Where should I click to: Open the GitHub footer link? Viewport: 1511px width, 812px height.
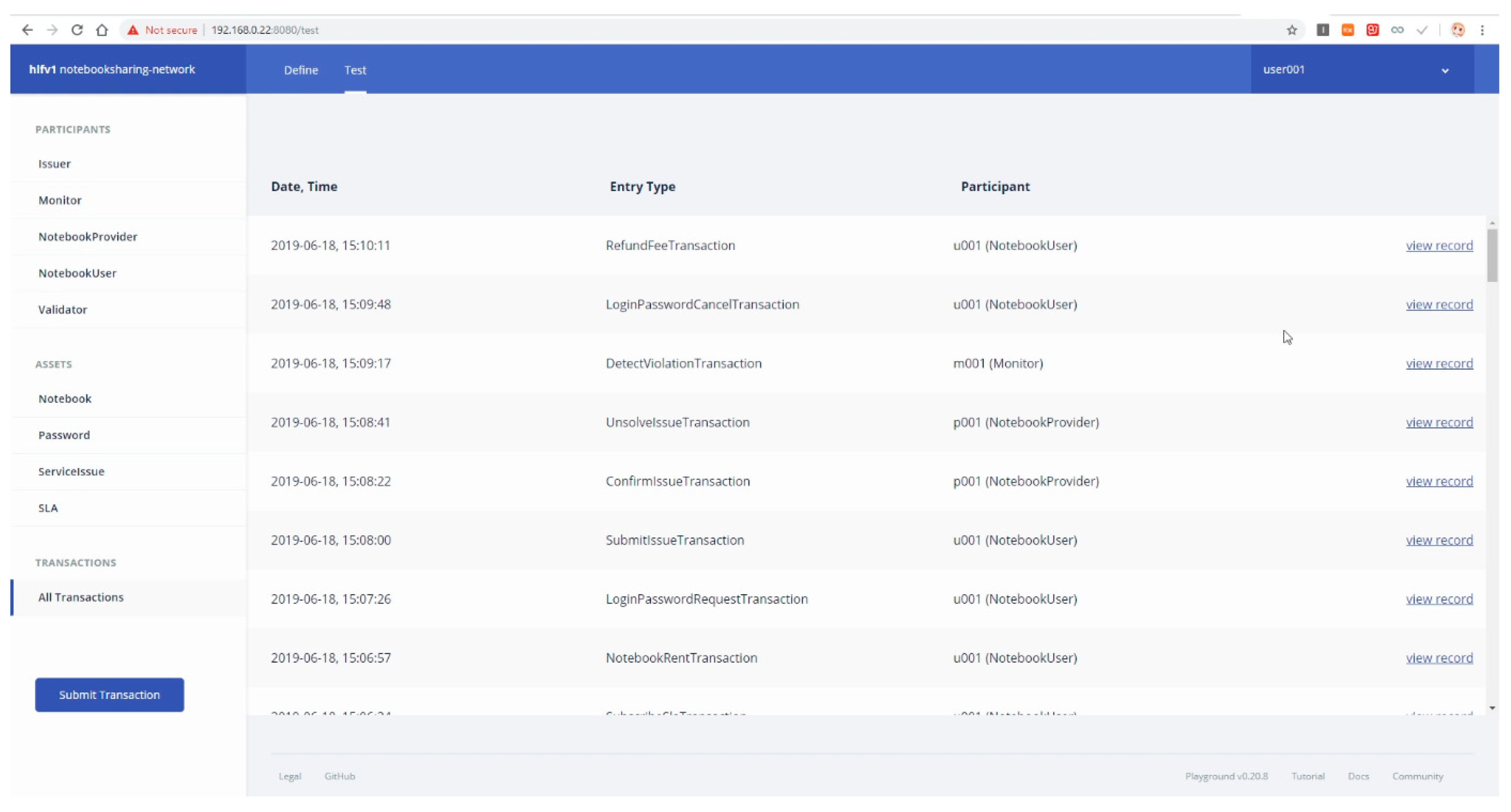click(340, 776)
